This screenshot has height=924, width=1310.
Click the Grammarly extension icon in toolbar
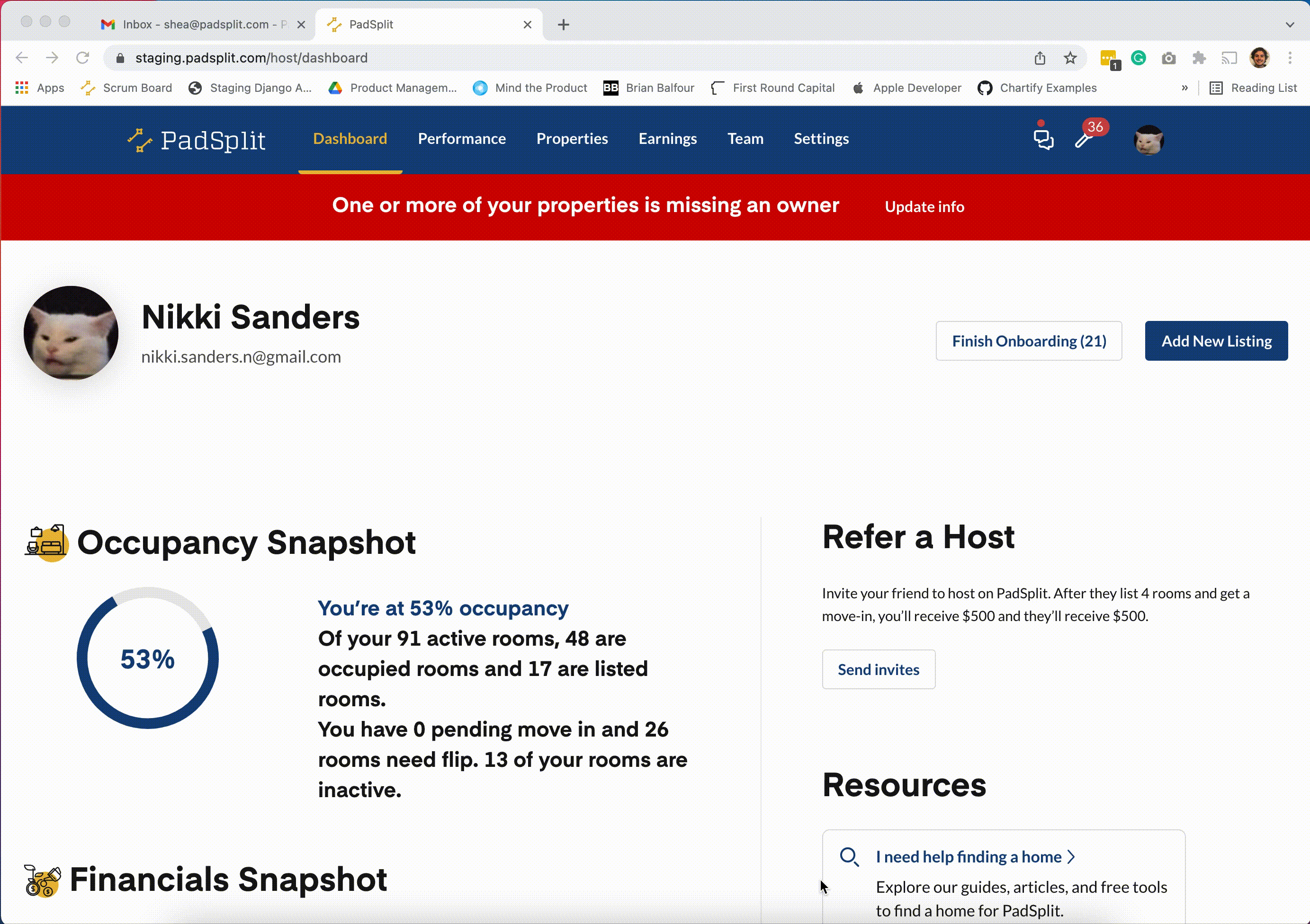[1138, 57]
